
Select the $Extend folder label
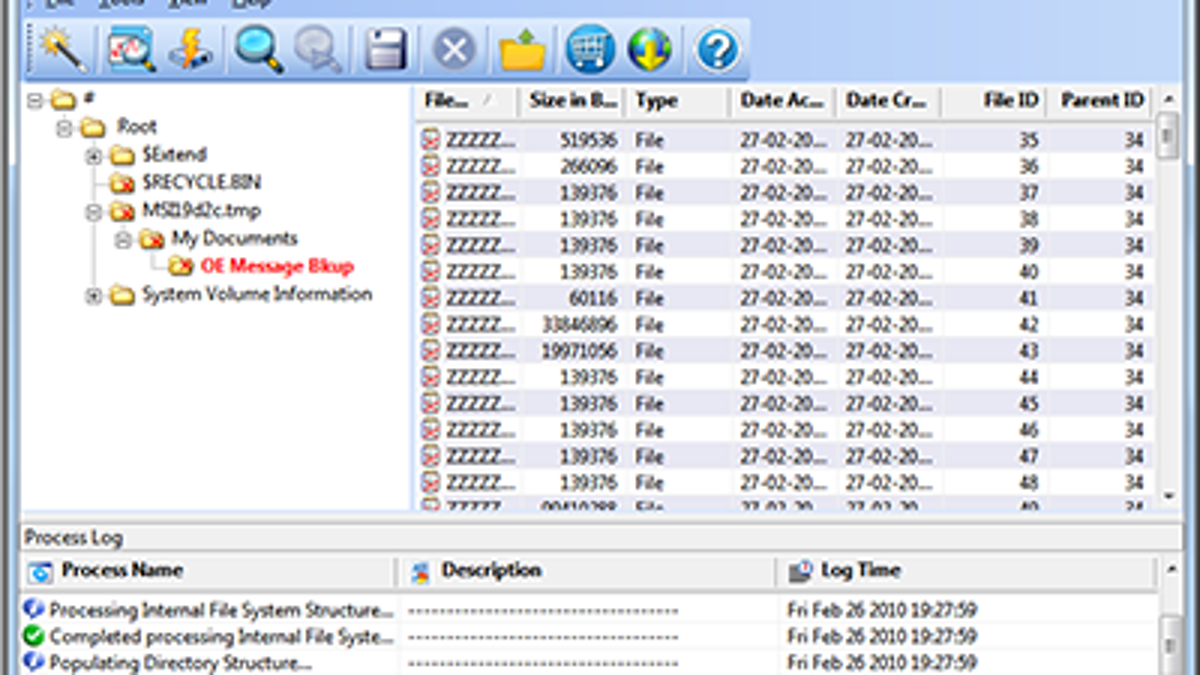(174, 155)
